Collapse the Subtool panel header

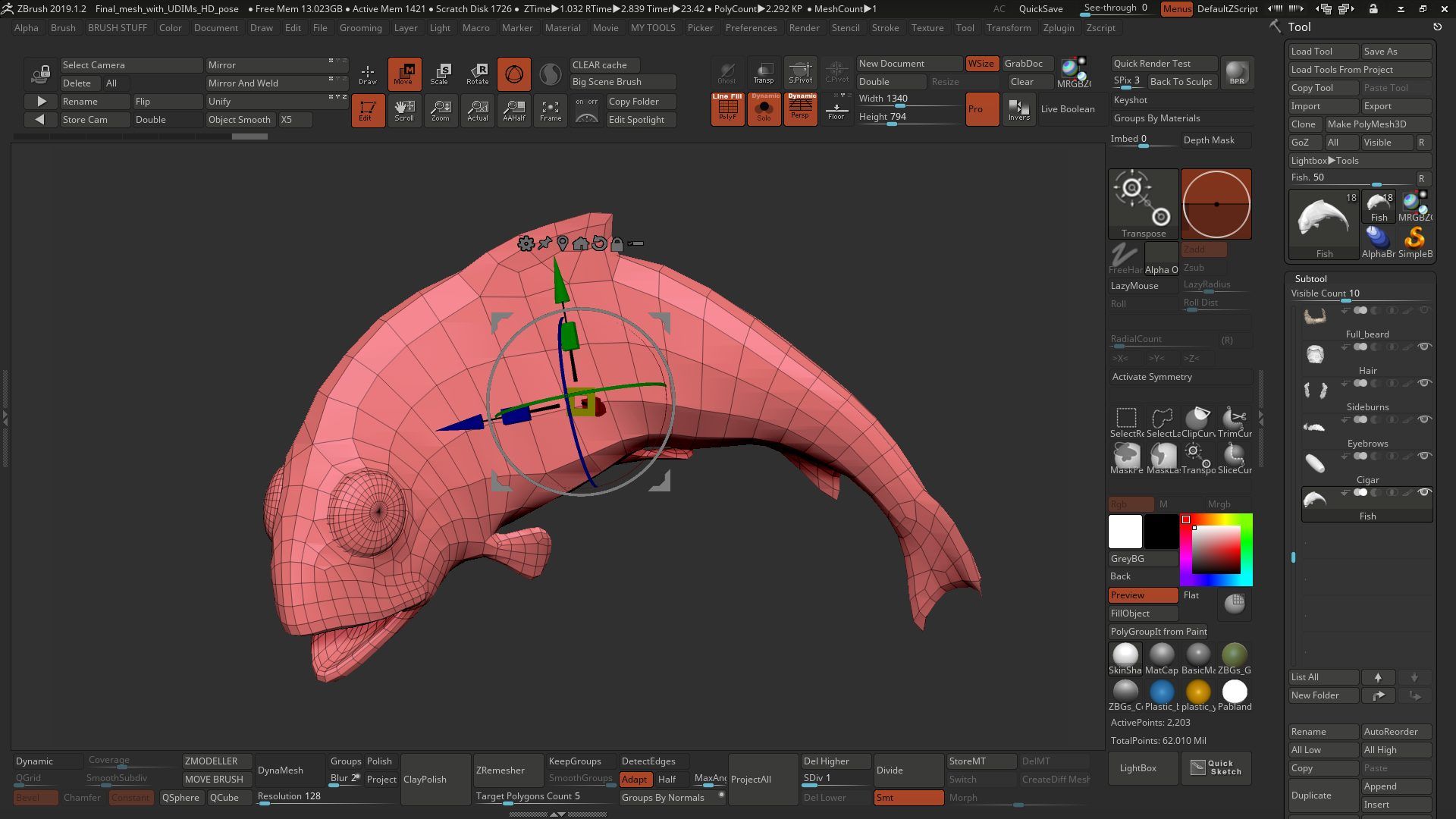click(x=1310, y=278)
